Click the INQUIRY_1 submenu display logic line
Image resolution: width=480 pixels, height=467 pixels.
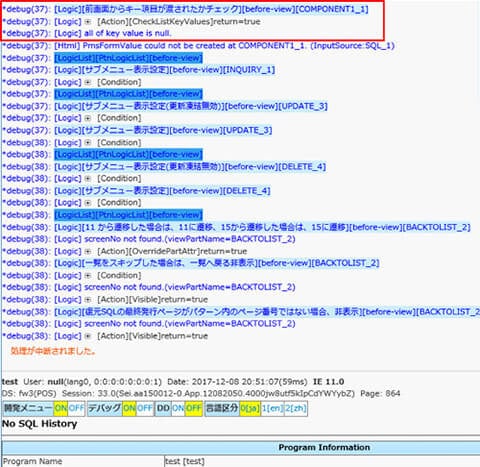165,70
